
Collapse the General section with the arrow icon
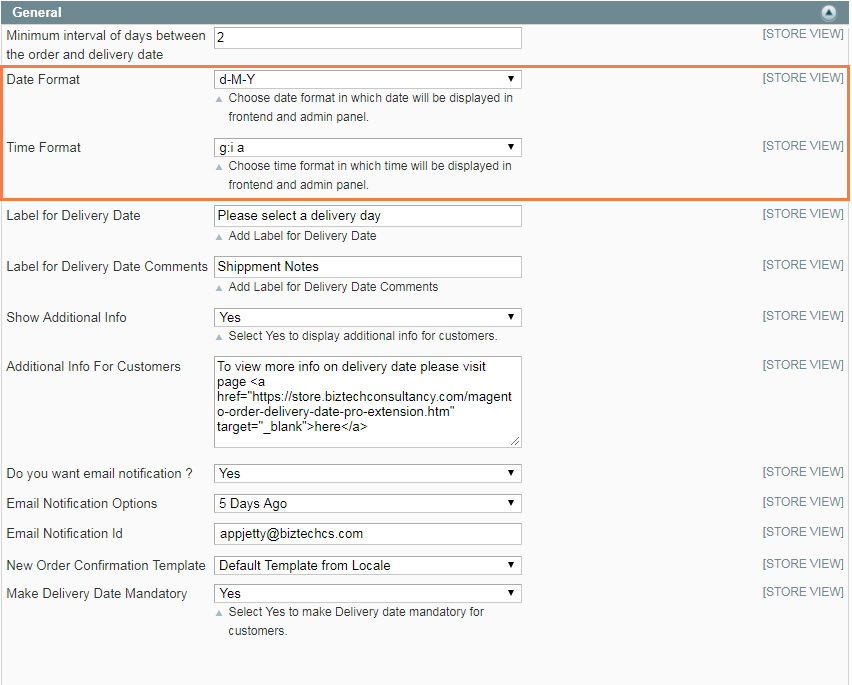coord(829,12)
